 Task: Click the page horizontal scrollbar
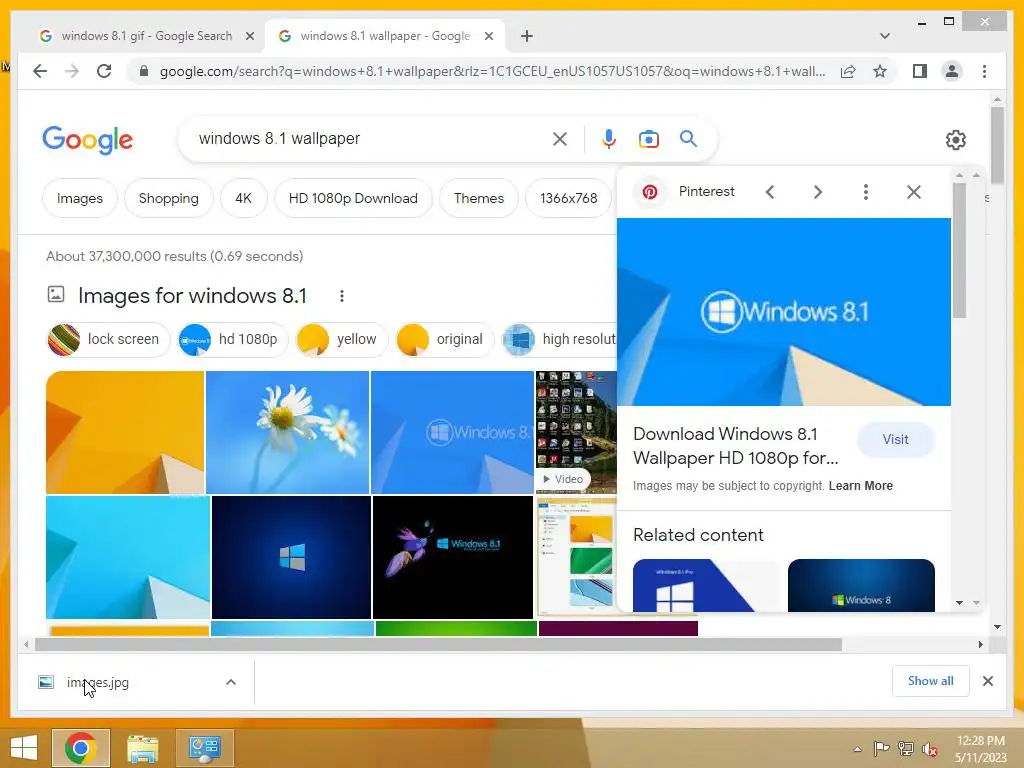pyautogui.click(x=438, y=645)
